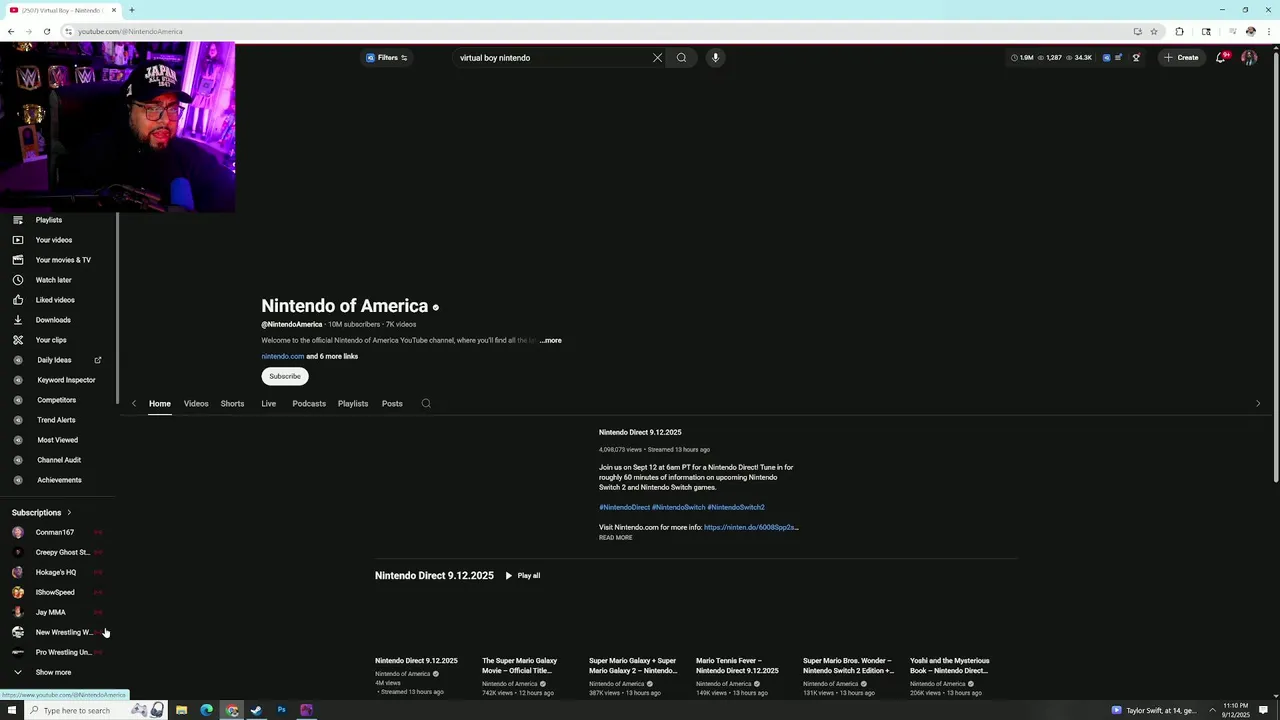Reload the page in Chrome
This screenshot has width=1280, height=720.
pyautogui.click(x=47, y=31)
